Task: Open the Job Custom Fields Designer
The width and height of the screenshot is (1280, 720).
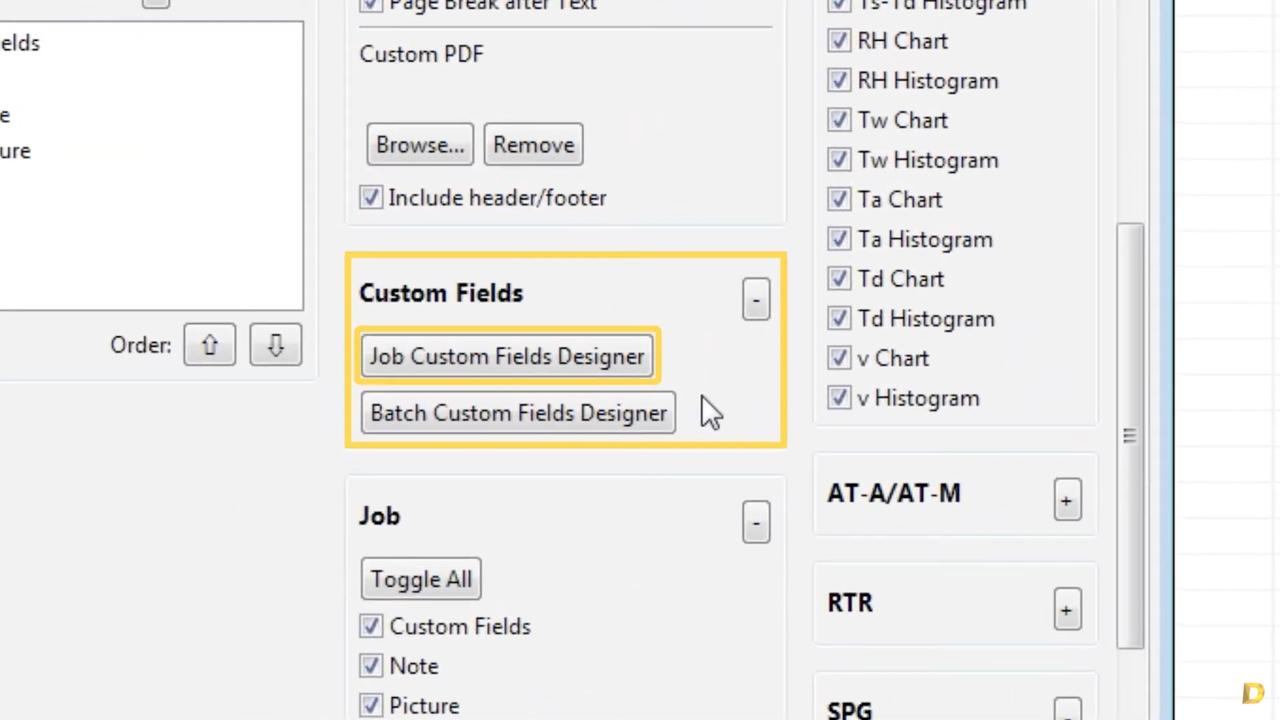Action: click(507, 356)
